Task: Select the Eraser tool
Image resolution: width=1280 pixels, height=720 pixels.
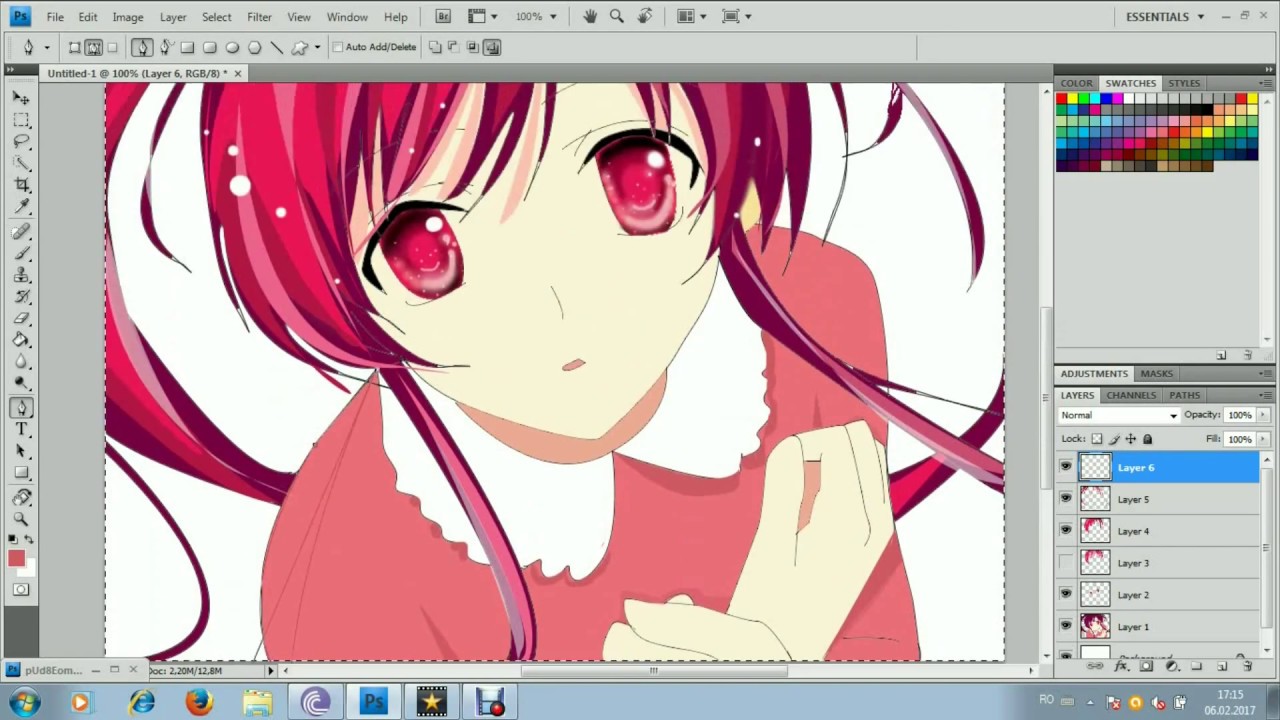Action: tap(21, 320)
